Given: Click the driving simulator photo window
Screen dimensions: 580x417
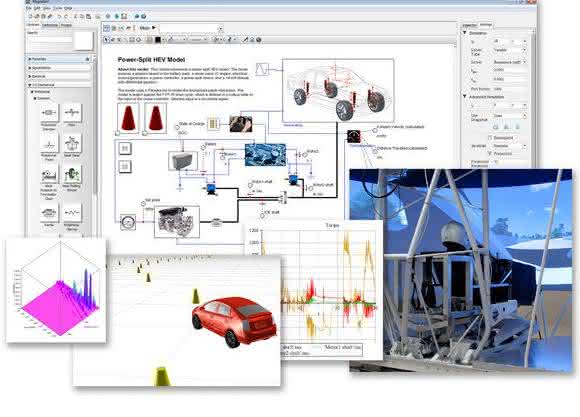Looking at the screenshot, I should (461, 270).
